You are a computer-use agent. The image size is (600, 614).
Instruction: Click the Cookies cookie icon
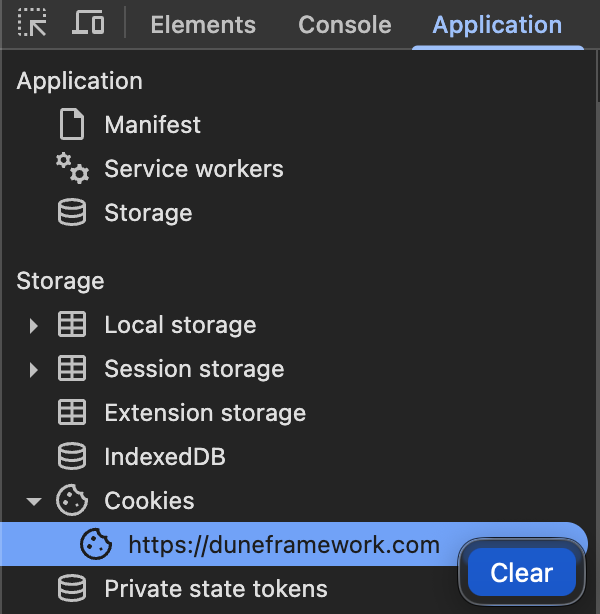tap(72, 501)
